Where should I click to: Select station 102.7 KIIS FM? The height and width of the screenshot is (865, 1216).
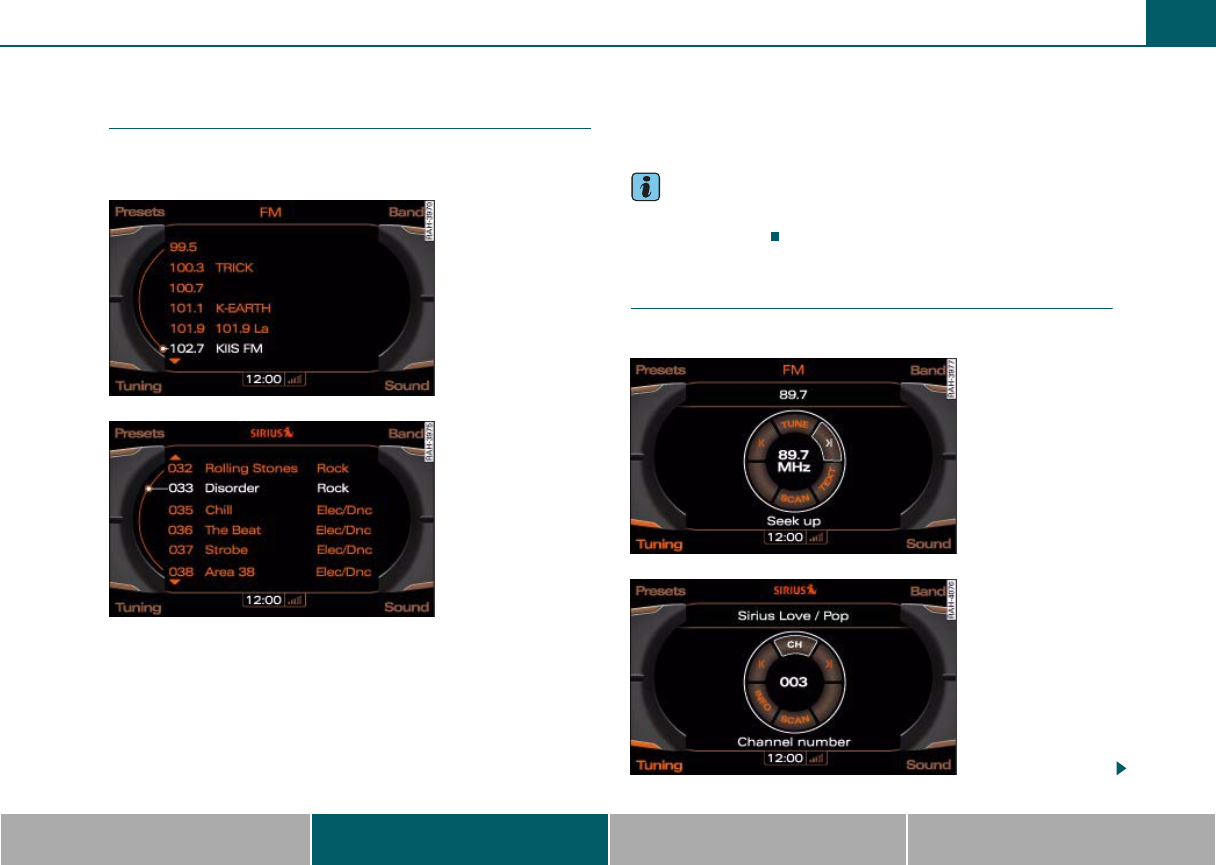[x=217, y=348]
